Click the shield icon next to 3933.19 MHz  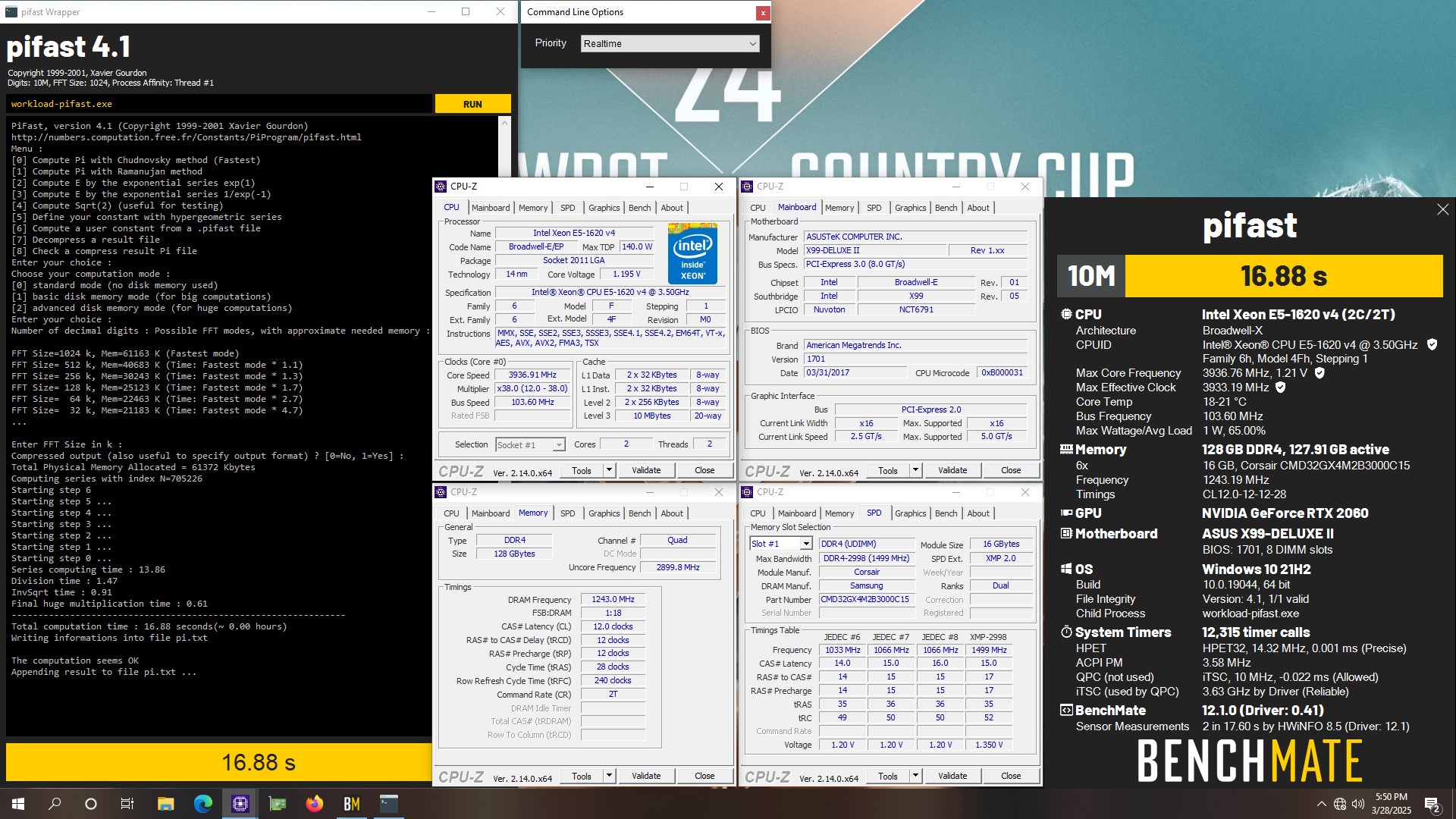[x=1281, y=388]
